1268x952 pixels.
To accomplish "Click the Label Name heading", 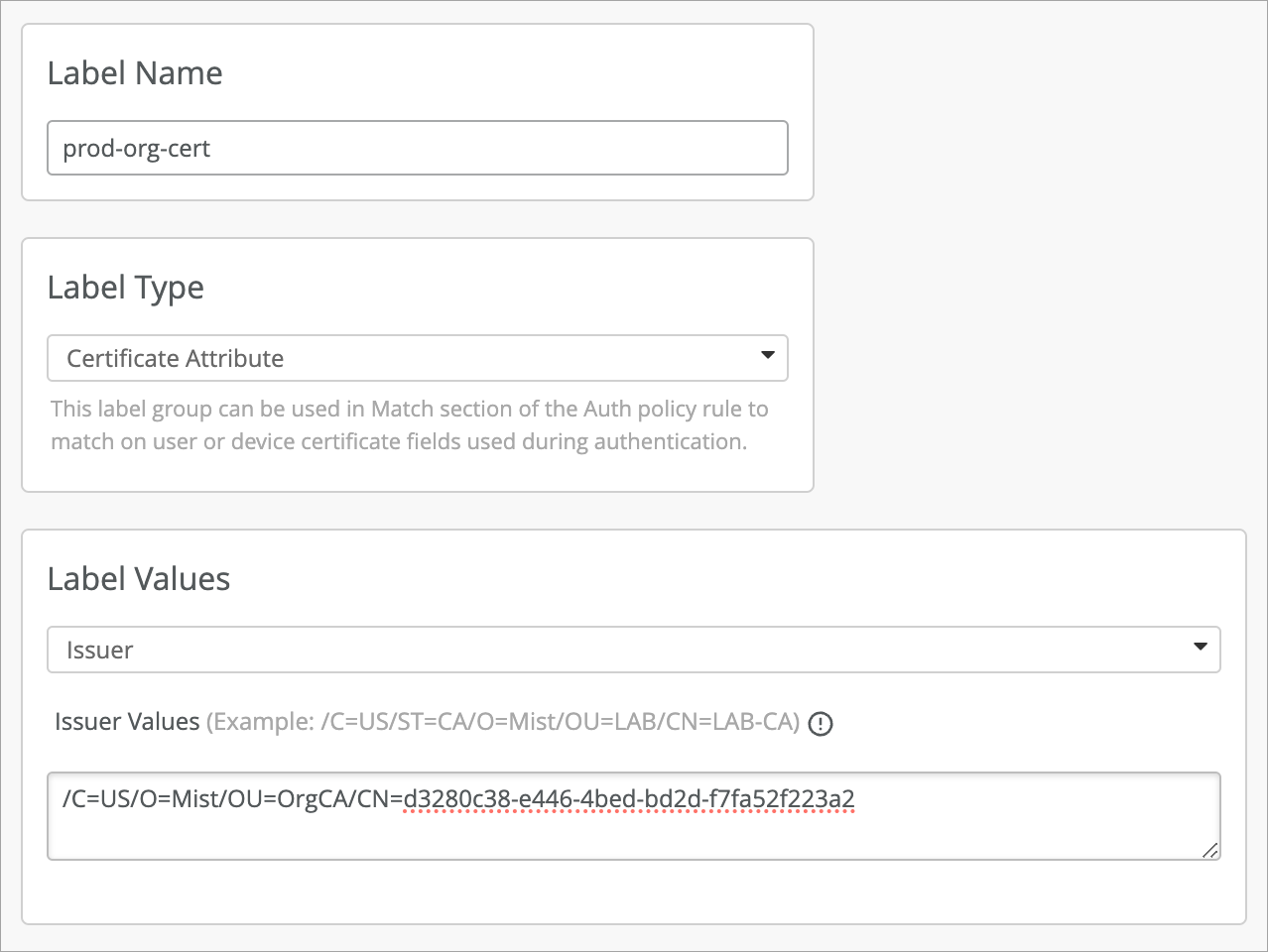I will [135, 73].
